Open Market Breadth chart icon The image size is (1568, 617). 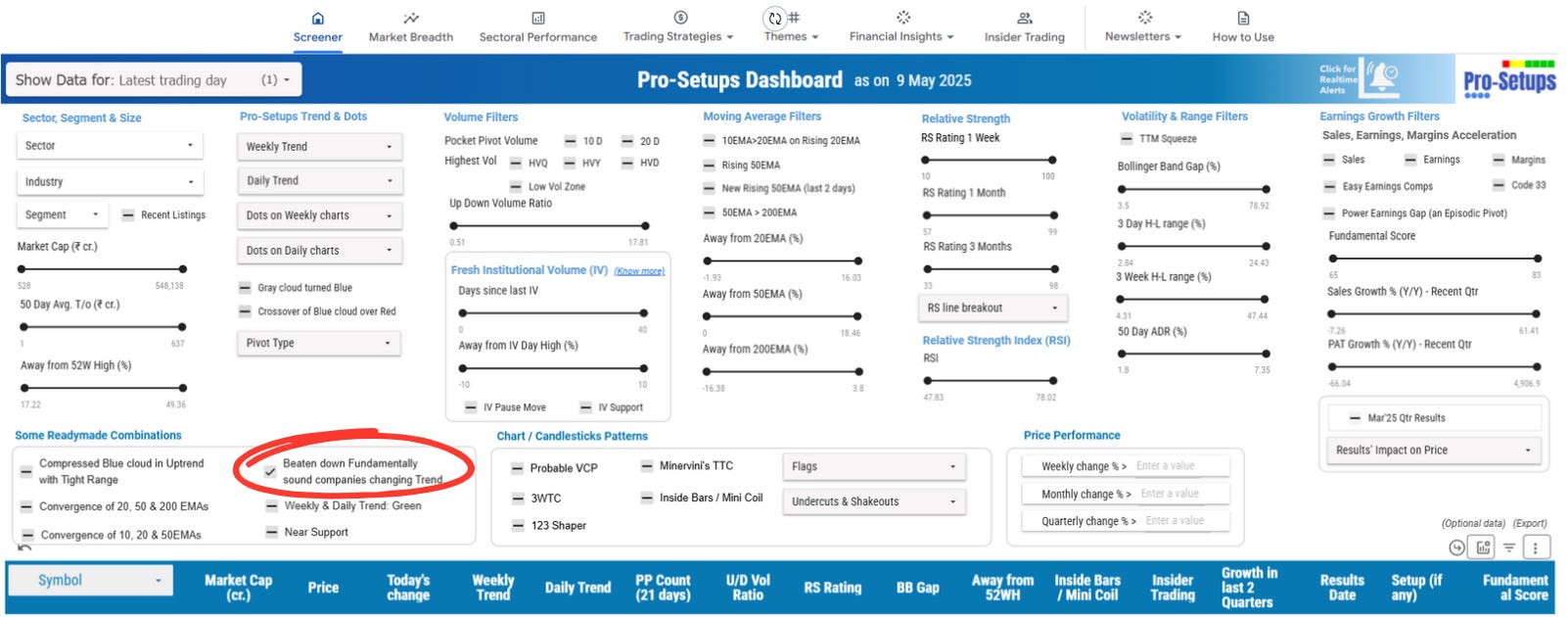coord(411,19)
